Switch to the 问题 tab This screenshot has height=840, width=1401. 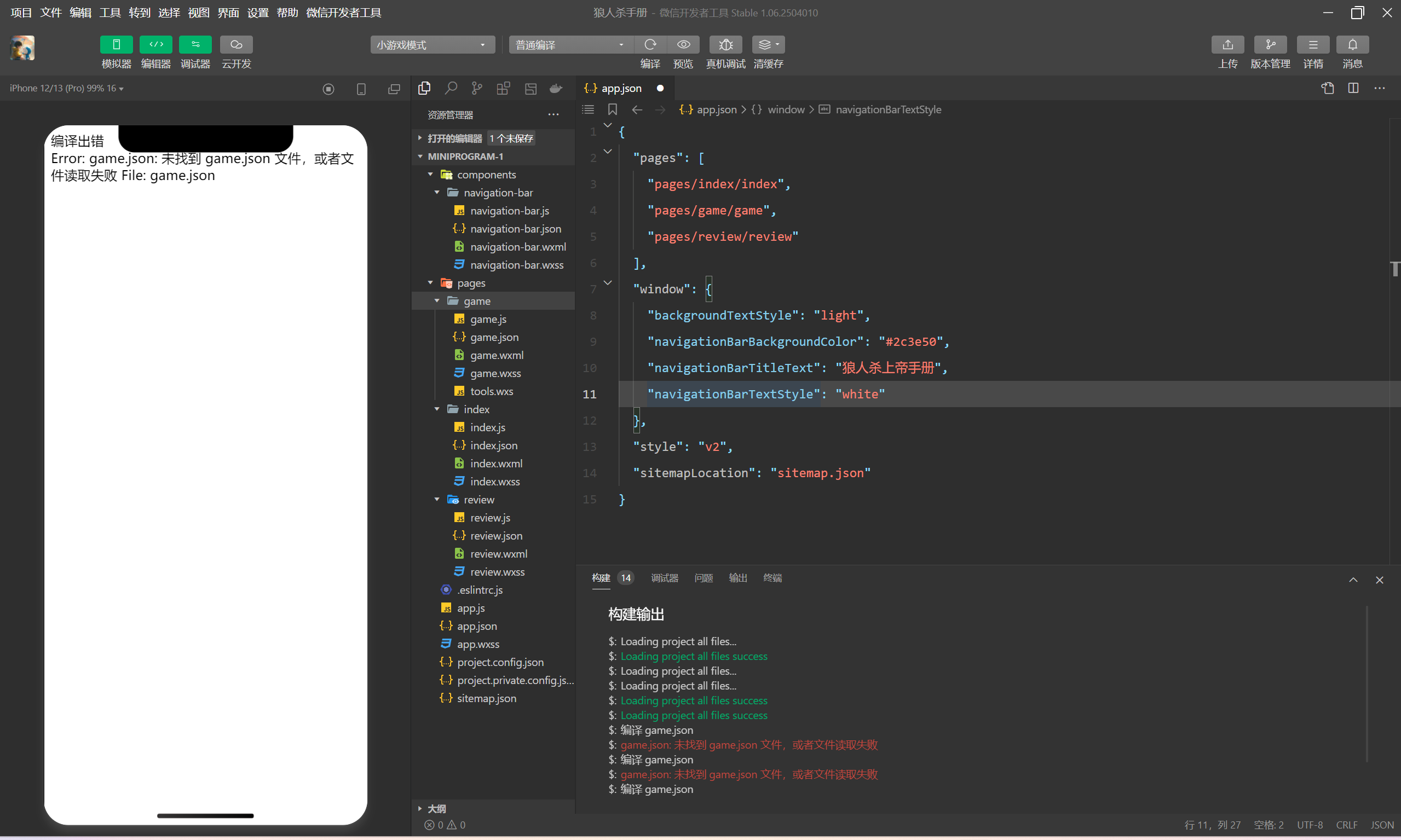(x=704, y=578)
